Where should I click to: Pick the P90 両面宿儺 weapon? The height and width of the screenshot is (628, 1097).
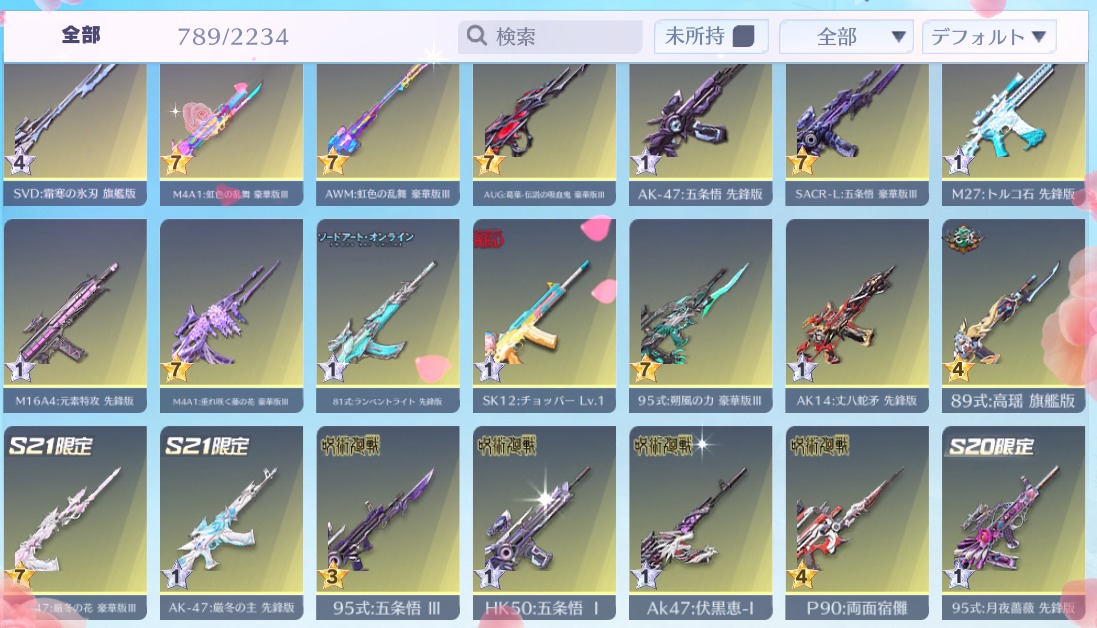click(857, 522)
